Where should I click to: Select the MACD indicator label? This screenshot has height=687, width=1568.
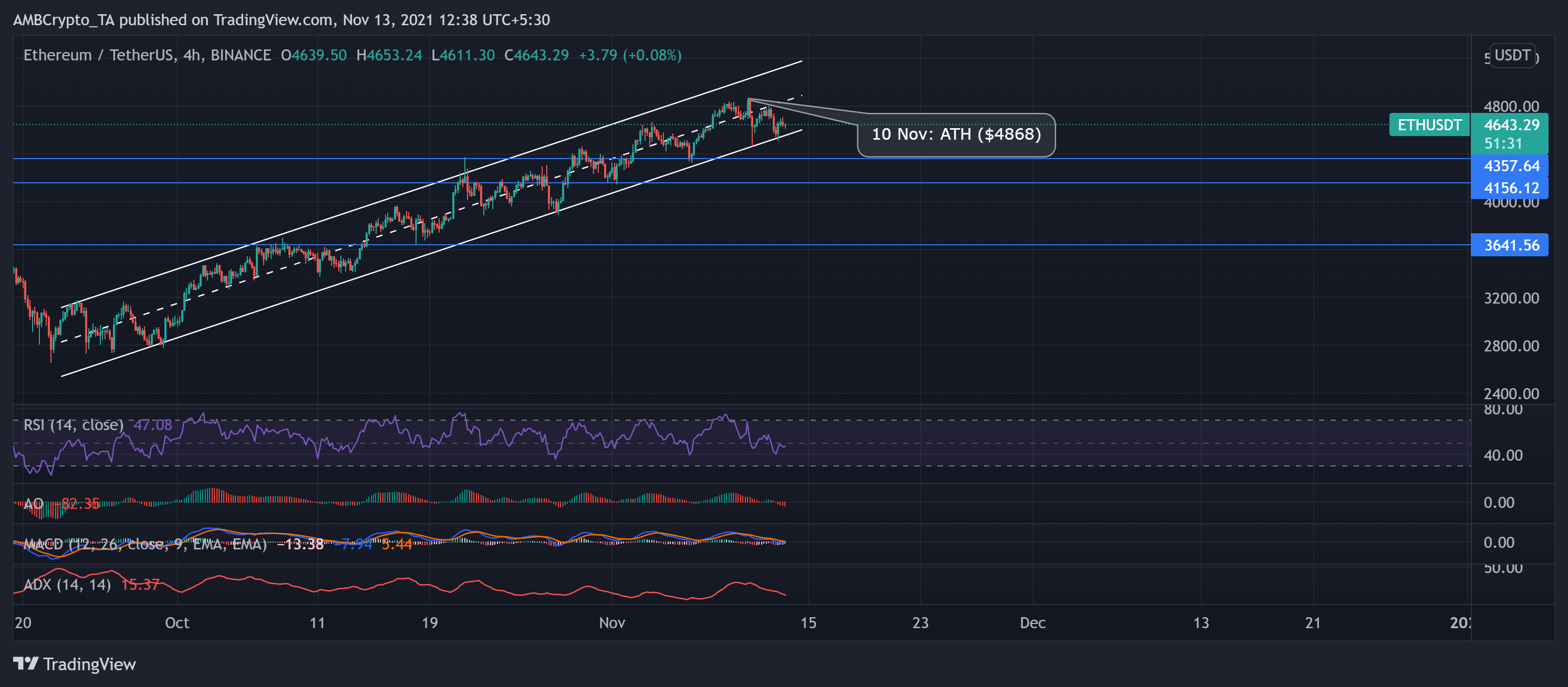click(145, 544)
